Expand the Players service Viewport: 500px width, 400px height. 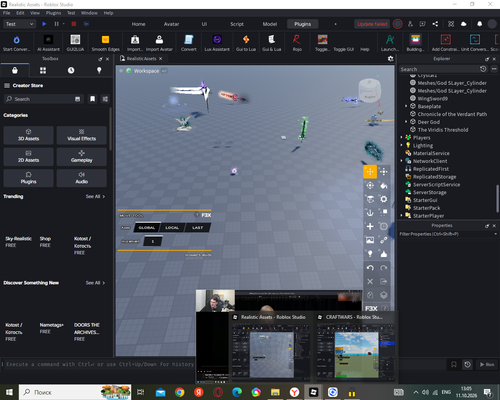(401, 137)
